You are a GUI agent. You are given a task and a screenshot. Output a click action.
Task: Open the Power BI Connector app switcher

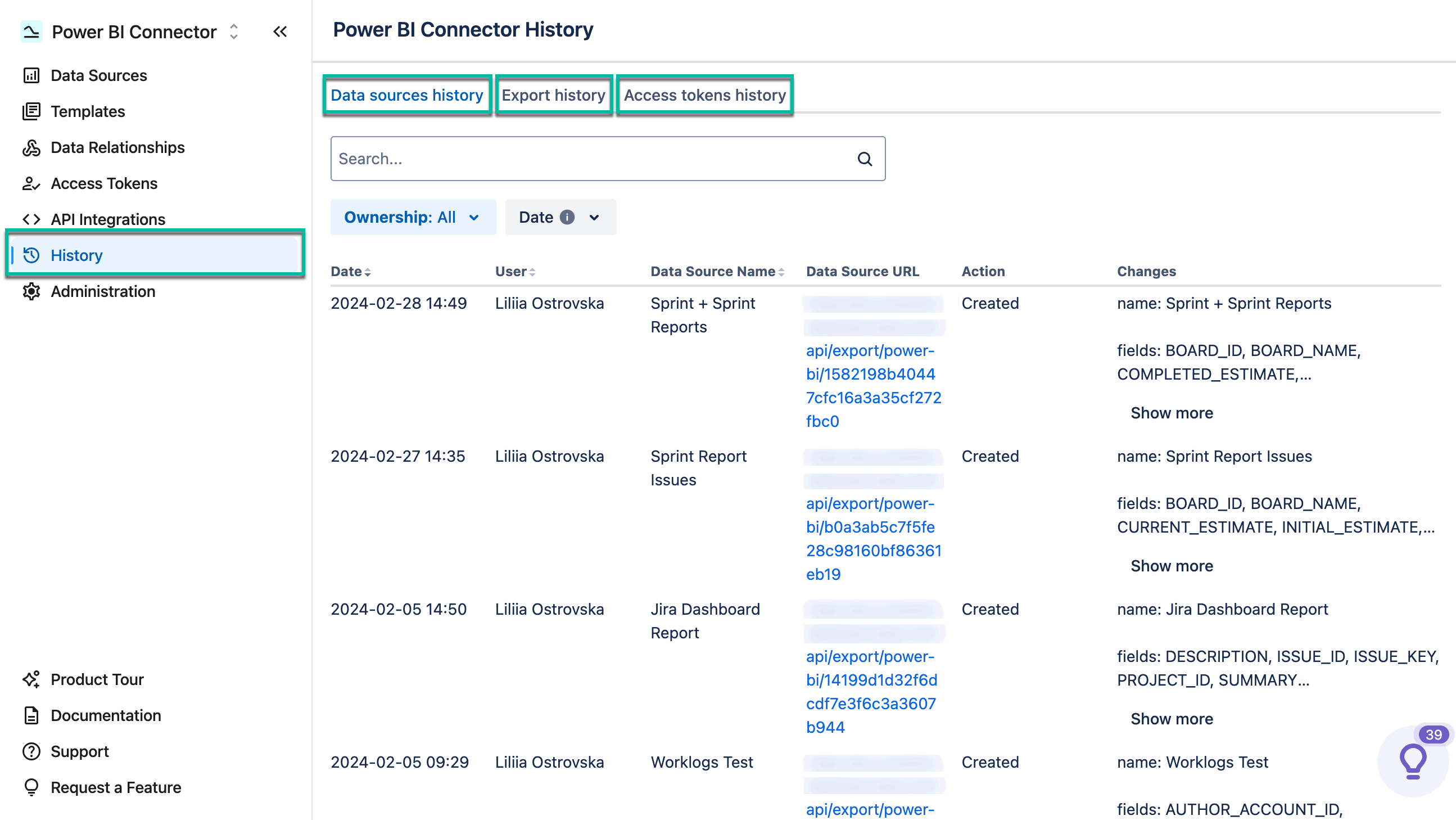(233, 32)
